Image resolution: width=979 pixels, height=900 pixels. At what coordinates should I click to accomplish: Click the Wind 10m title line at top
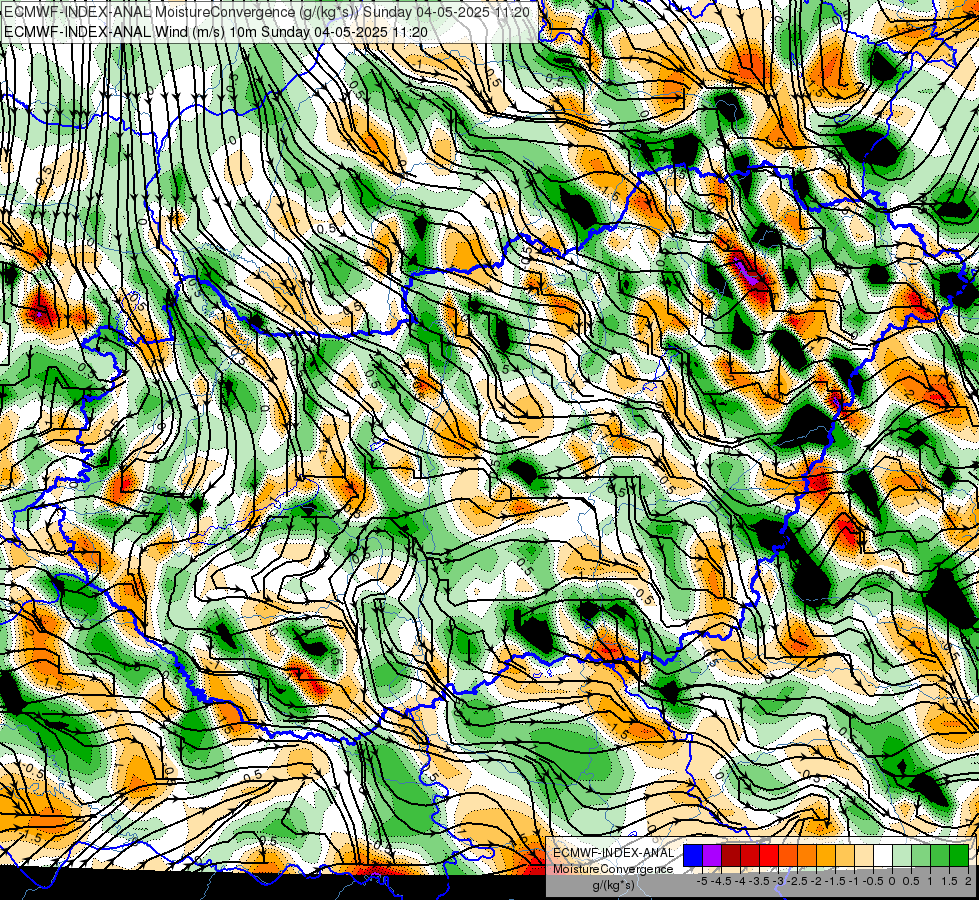(x=215, y=31)
